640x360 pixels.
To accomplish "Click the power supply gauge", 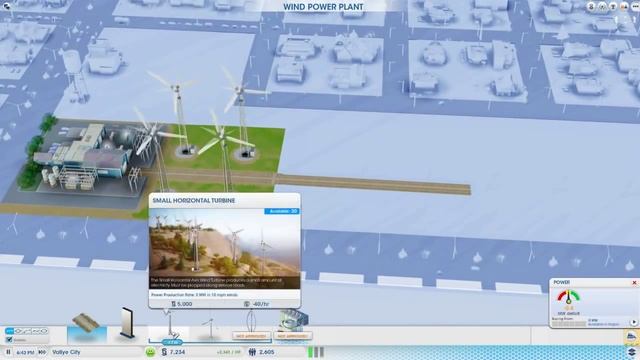I will coord(569,298).
